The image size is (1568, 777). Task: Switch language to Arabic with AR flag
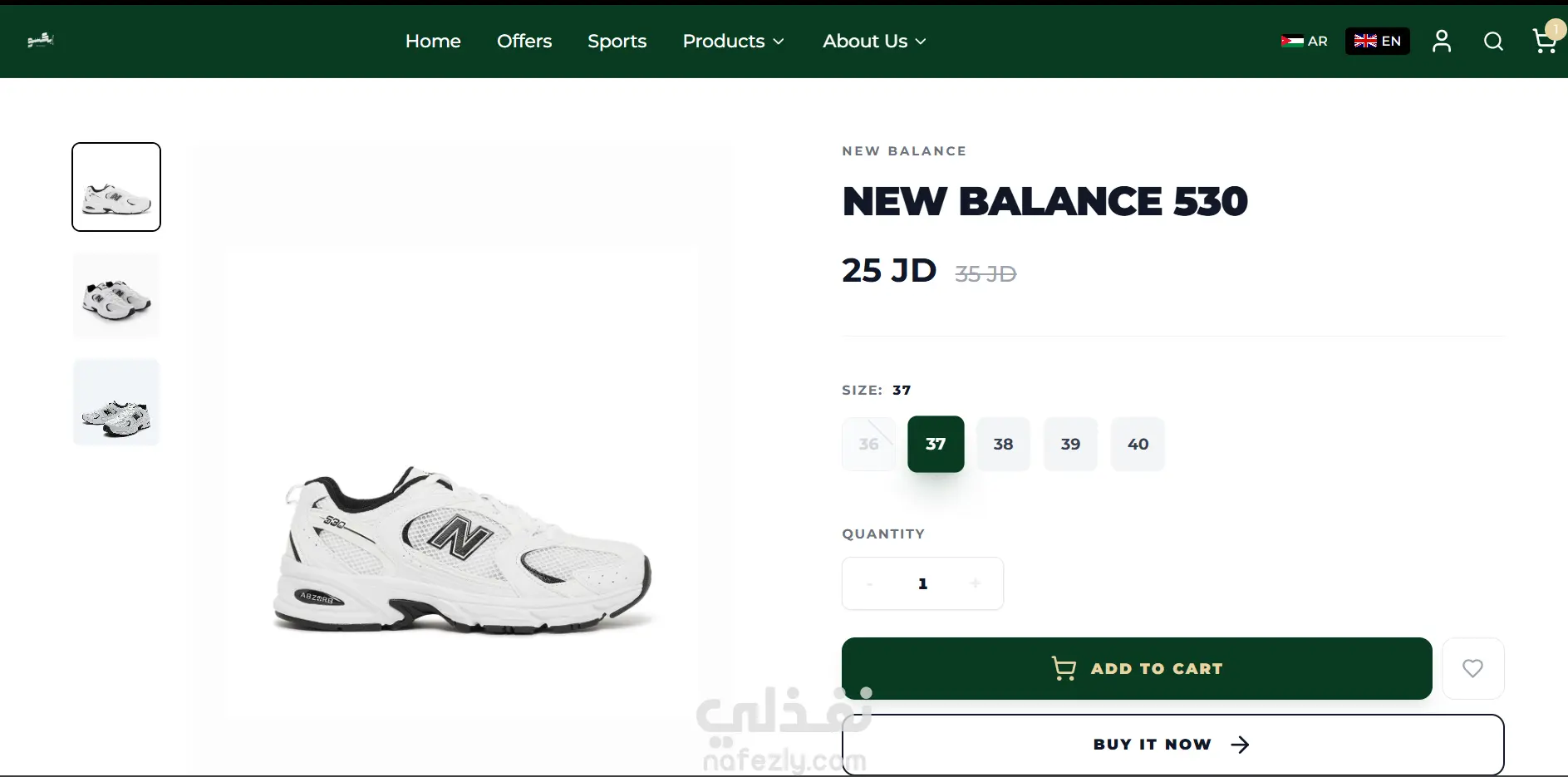click(x=1304, y=41)
